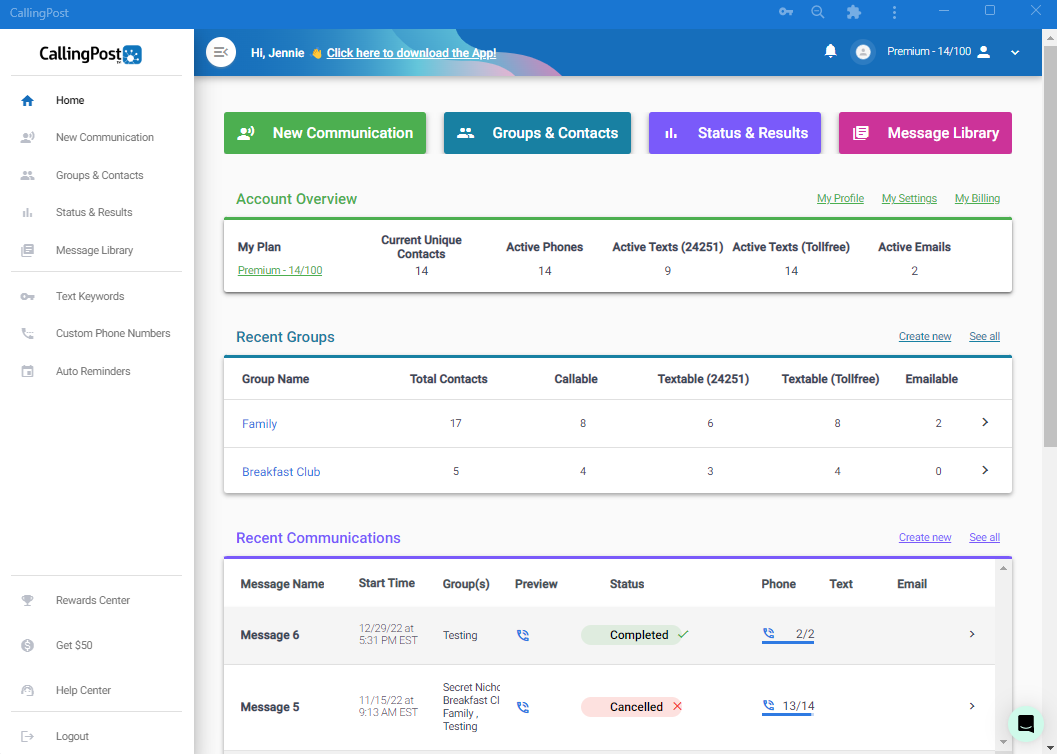Open the browser extensions puzzle icon
The image size is (1057, 754).
(x=854, y=13)
